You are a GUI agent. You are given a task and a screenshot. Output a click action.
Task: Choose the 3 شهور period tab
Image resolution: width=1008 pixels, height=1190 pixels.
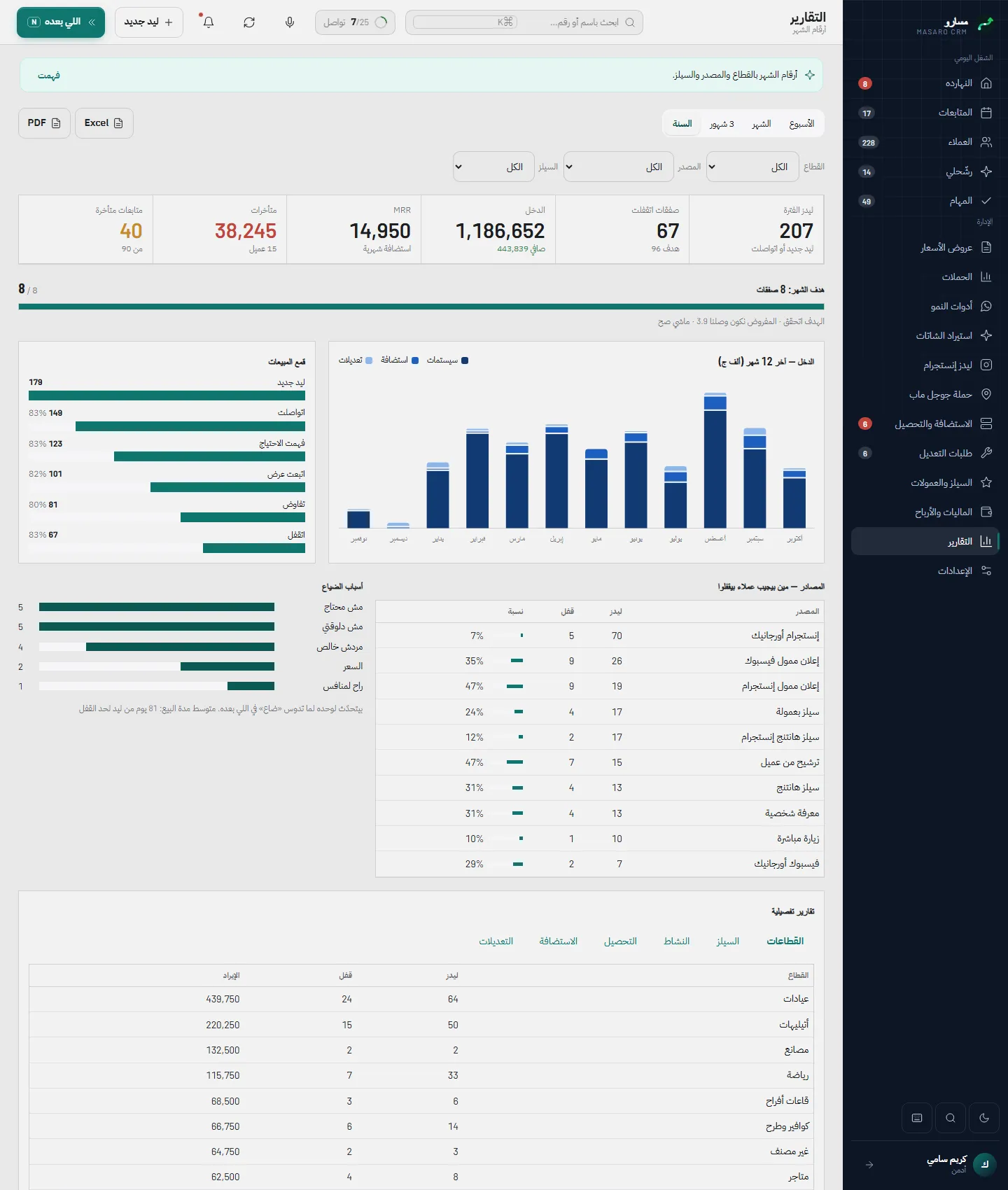click(722, 124)
